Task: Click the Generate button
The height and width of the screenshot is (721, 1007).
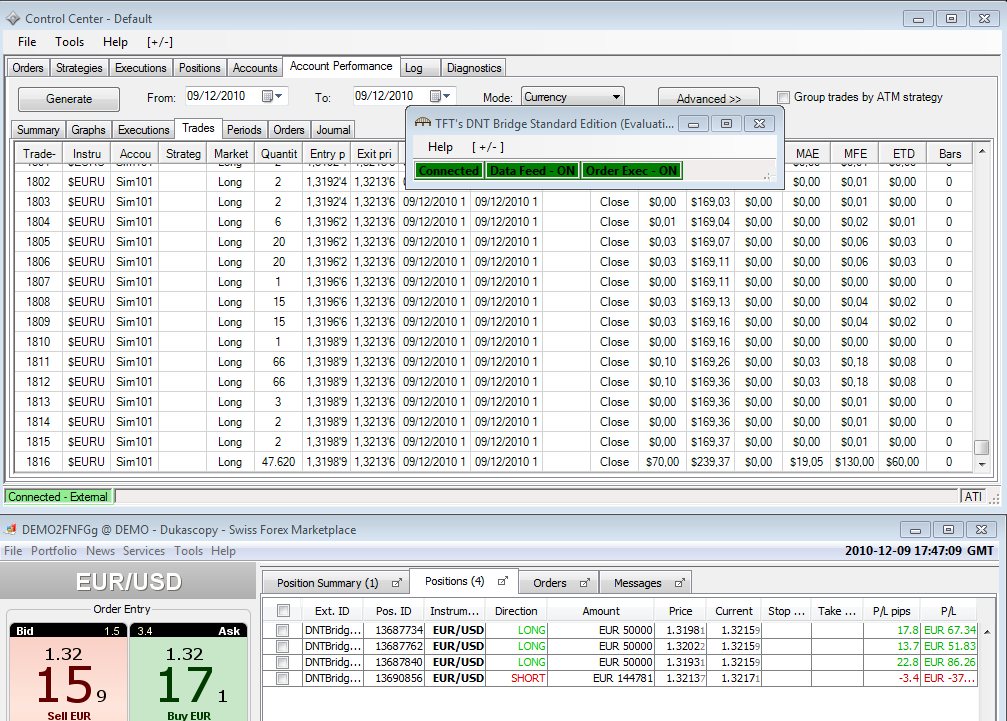Action: (x=69, y=99)
